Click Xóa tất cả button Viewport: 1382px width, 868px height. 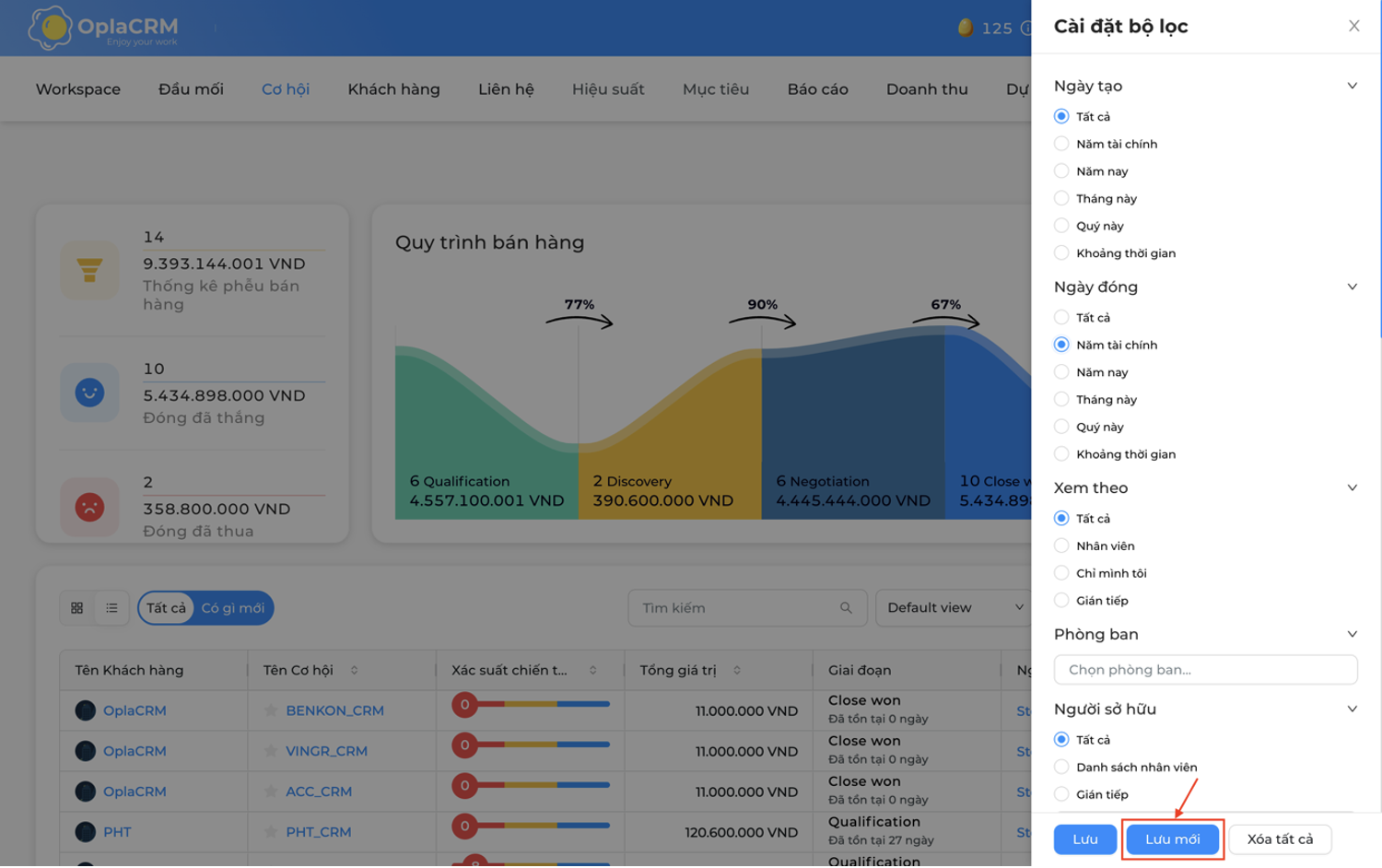point(1280,839)
